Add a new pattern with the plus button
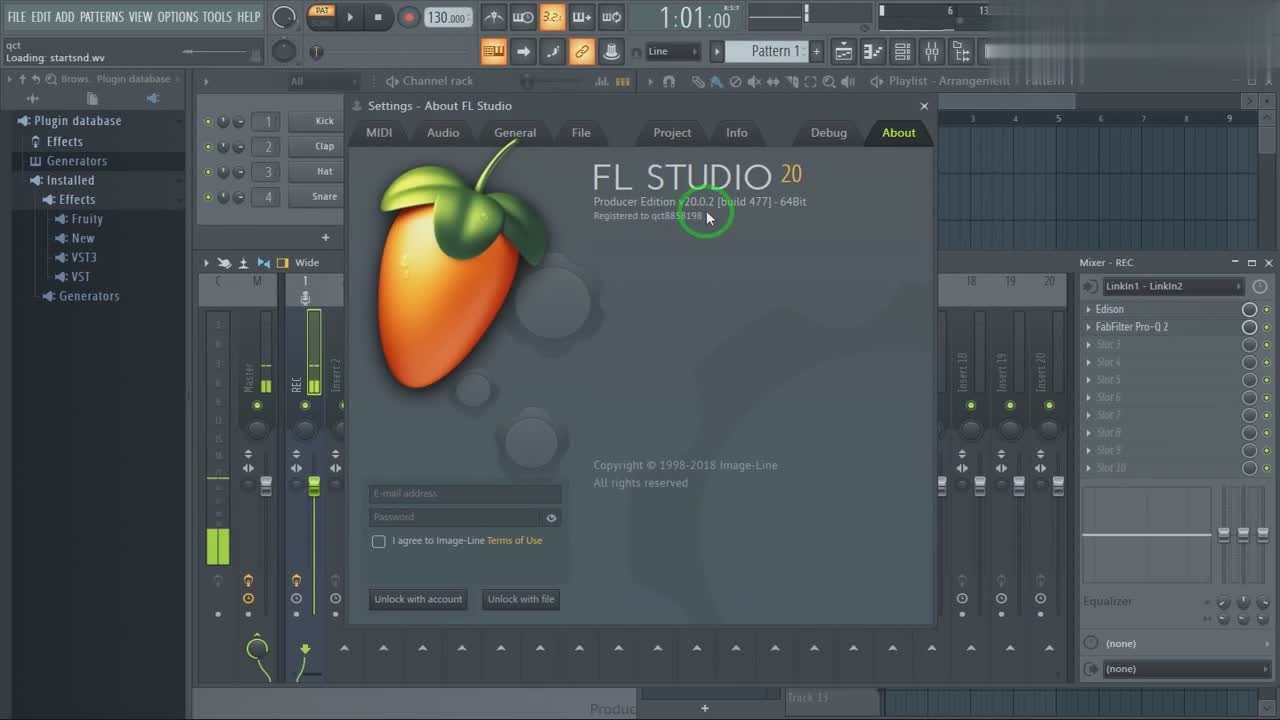 point(816,52)
